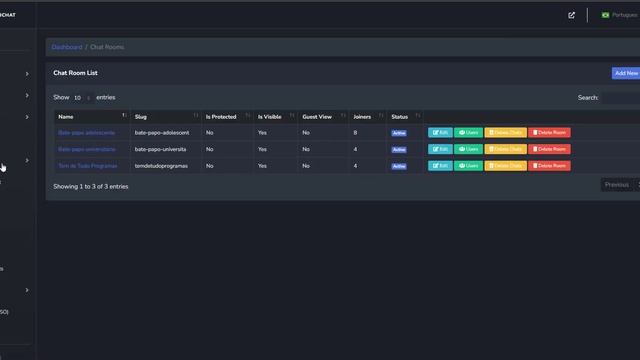Screen dimensions: 640x360
Task: Sort by Is Visible column arrows
Action: tap(292, 116)
